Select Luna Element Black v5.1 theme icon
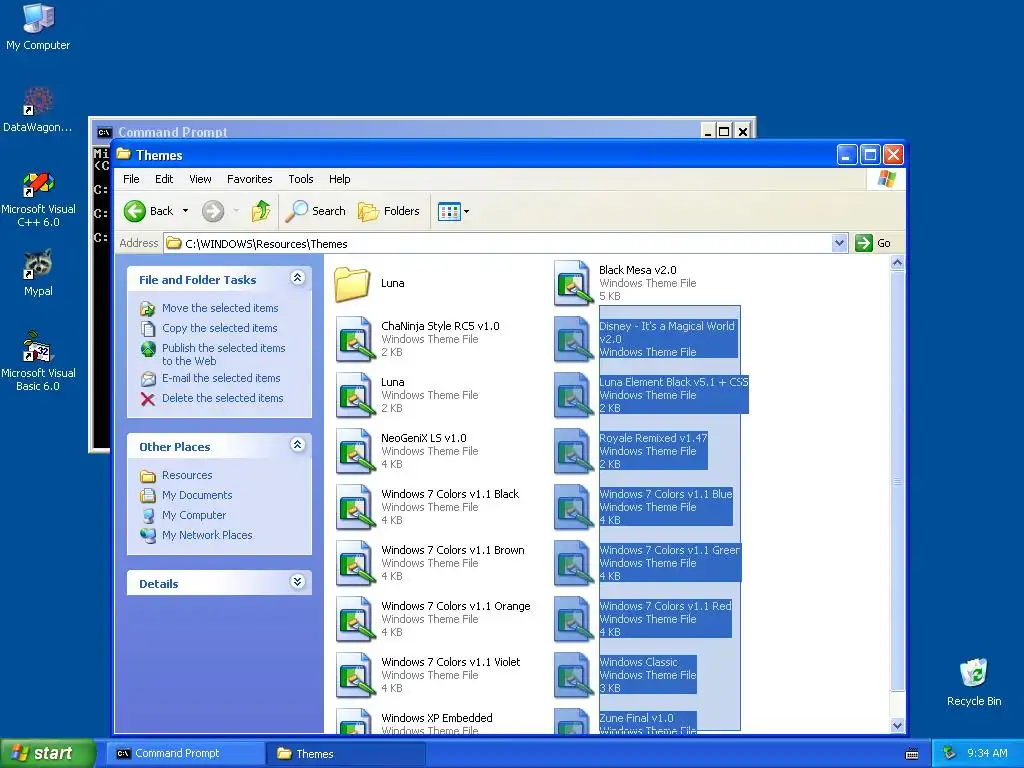This screenshot has height=768, width=1024. 573,395
